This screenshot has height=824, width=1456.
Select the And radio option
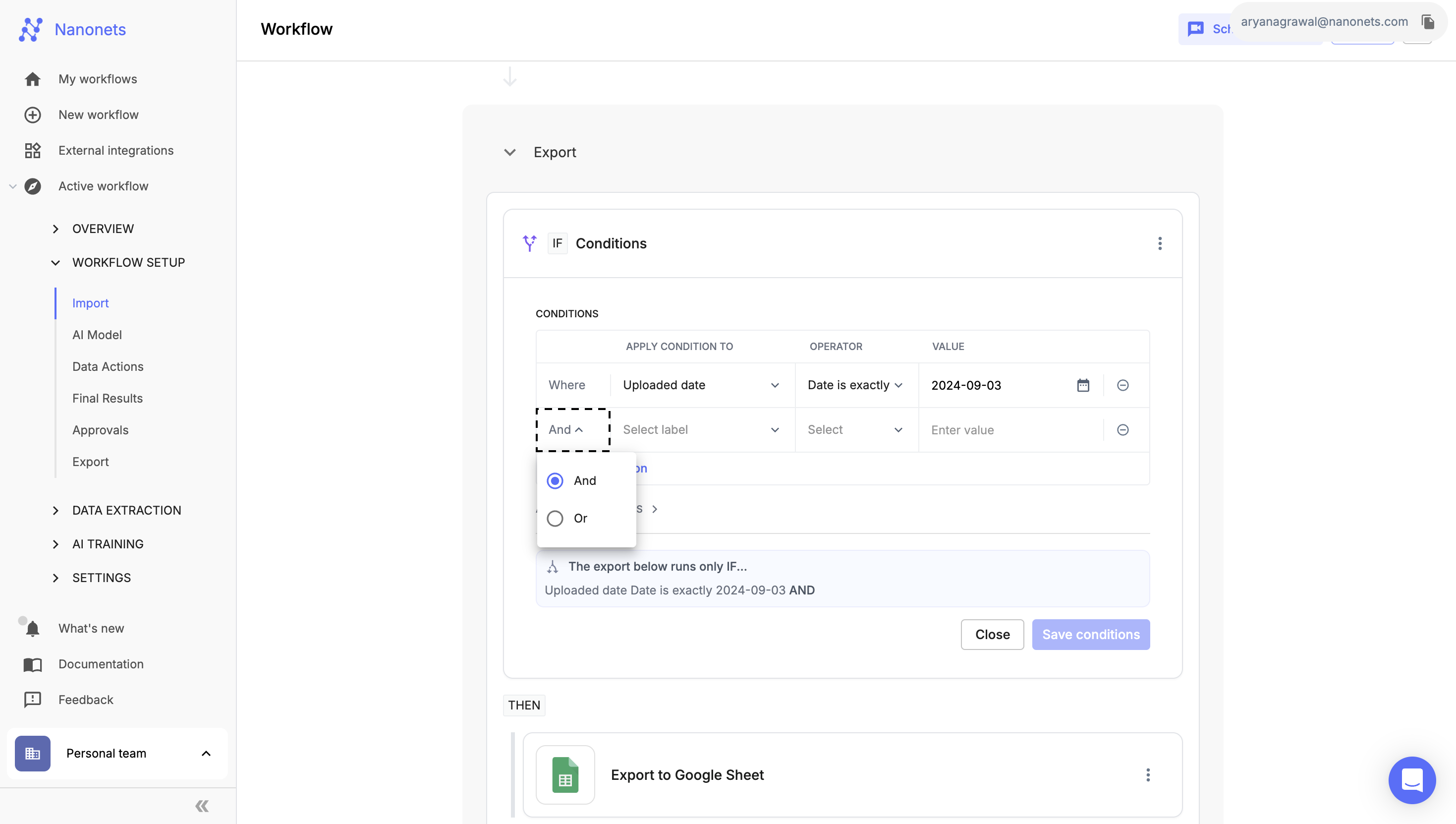pos(555,481)
